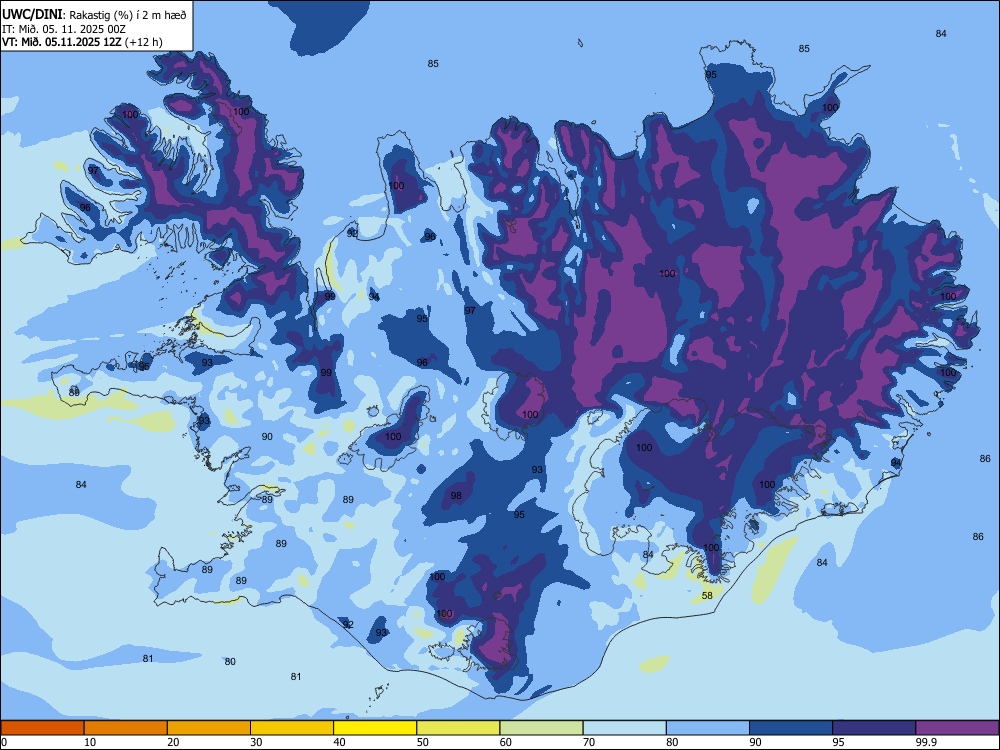This screenshot has height=750, width=1000.
Task: Click the legend tick label 60
Action: tap(506, 742)
